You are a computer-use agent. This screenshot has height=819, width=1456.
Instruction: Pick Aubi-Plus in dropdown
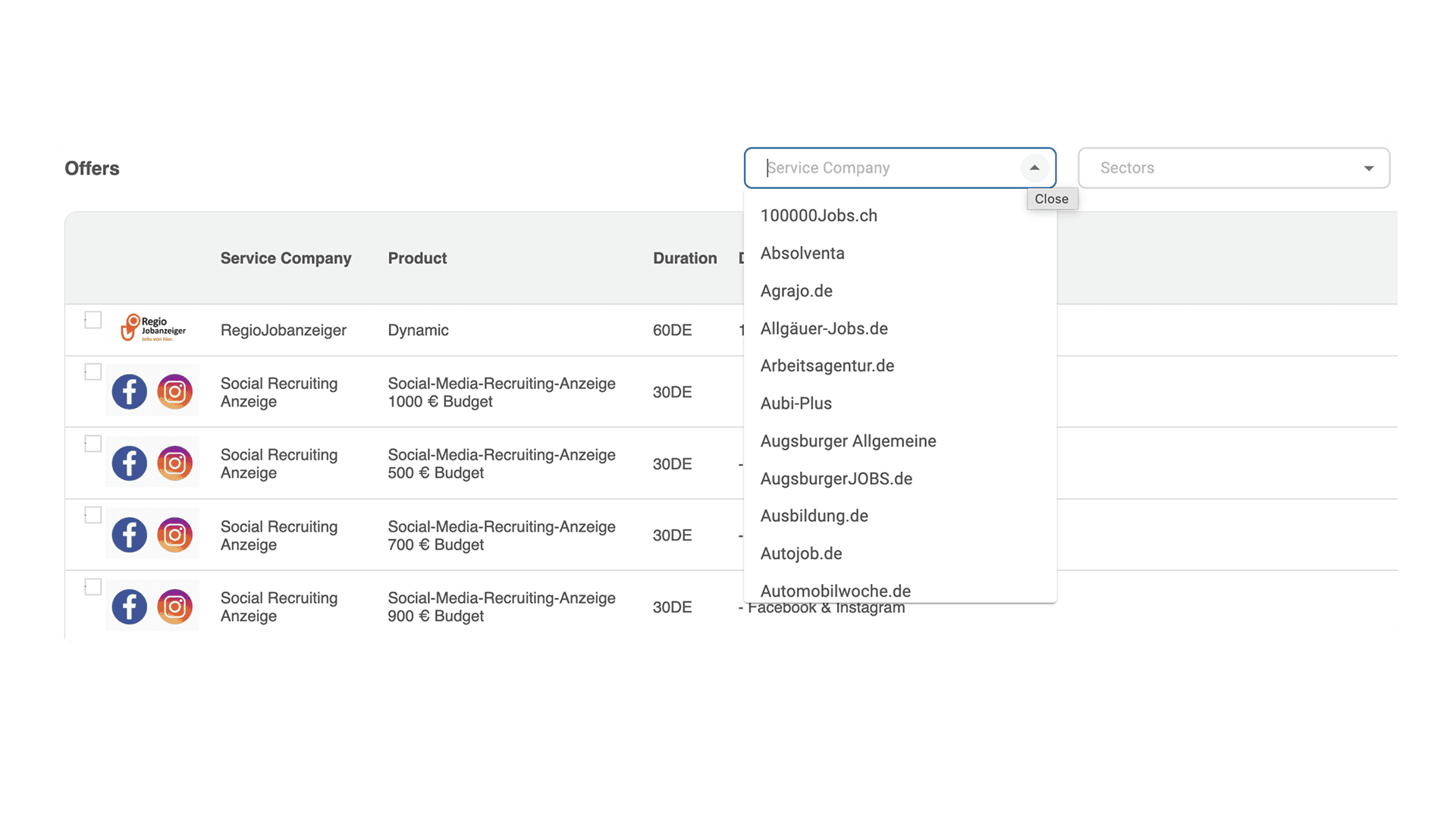pos(900,403)
